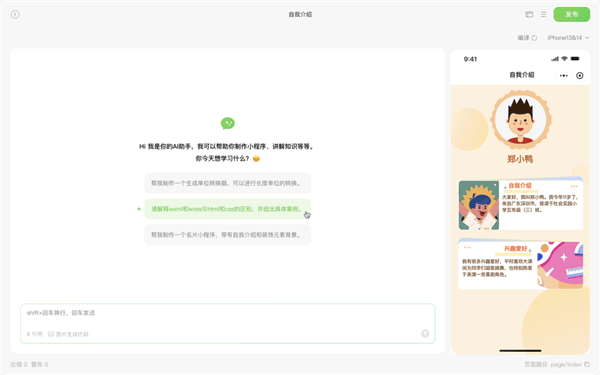This screenshot has width=600, height=375.
Task: Select the wxml and wxss explanation prompt
Action: click(228, 209)
